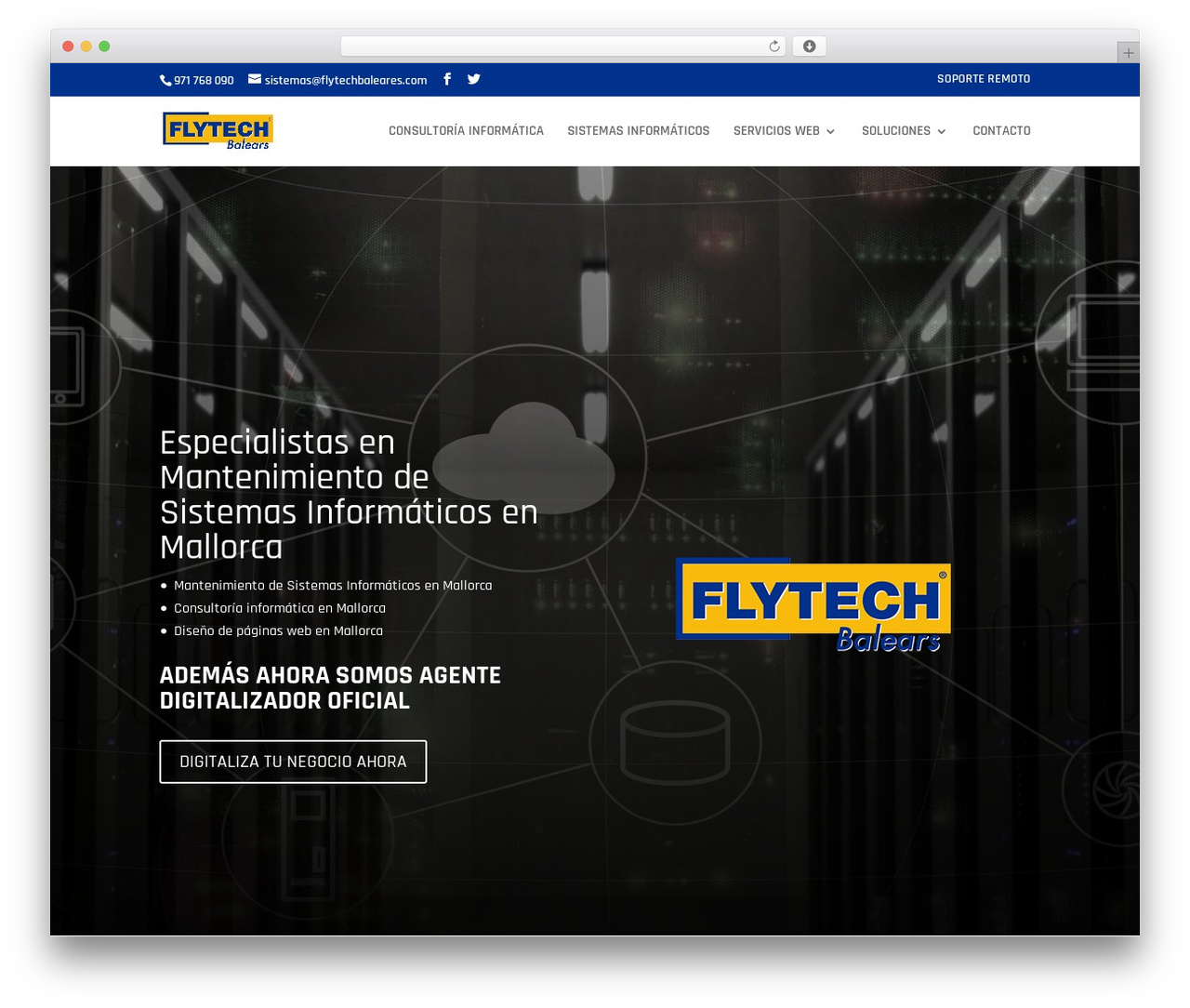Viewport: 1190px width, 1008px height.
Task: Add a new browser tab
Action: click(1128, 53)
